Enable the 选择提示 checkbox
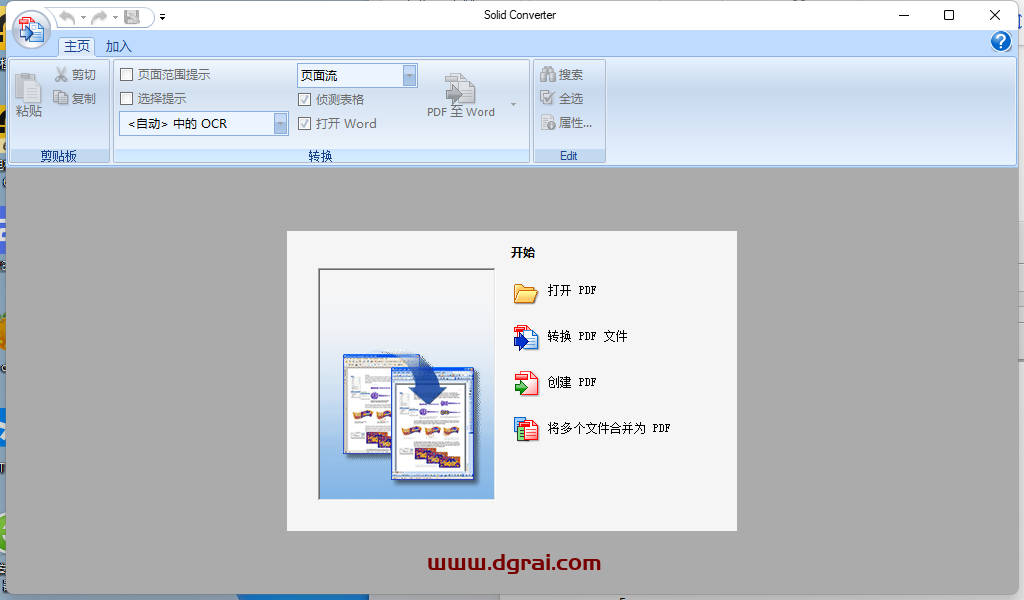 pyautogui.click(x=127, y=99)
